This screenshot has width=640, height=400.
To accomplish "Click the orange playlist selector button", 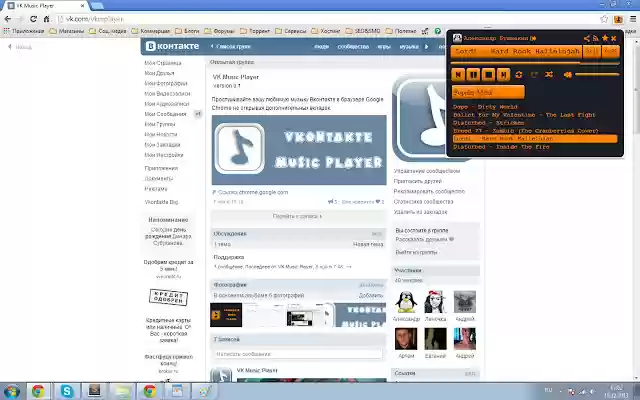I will (x=488, y=92).
